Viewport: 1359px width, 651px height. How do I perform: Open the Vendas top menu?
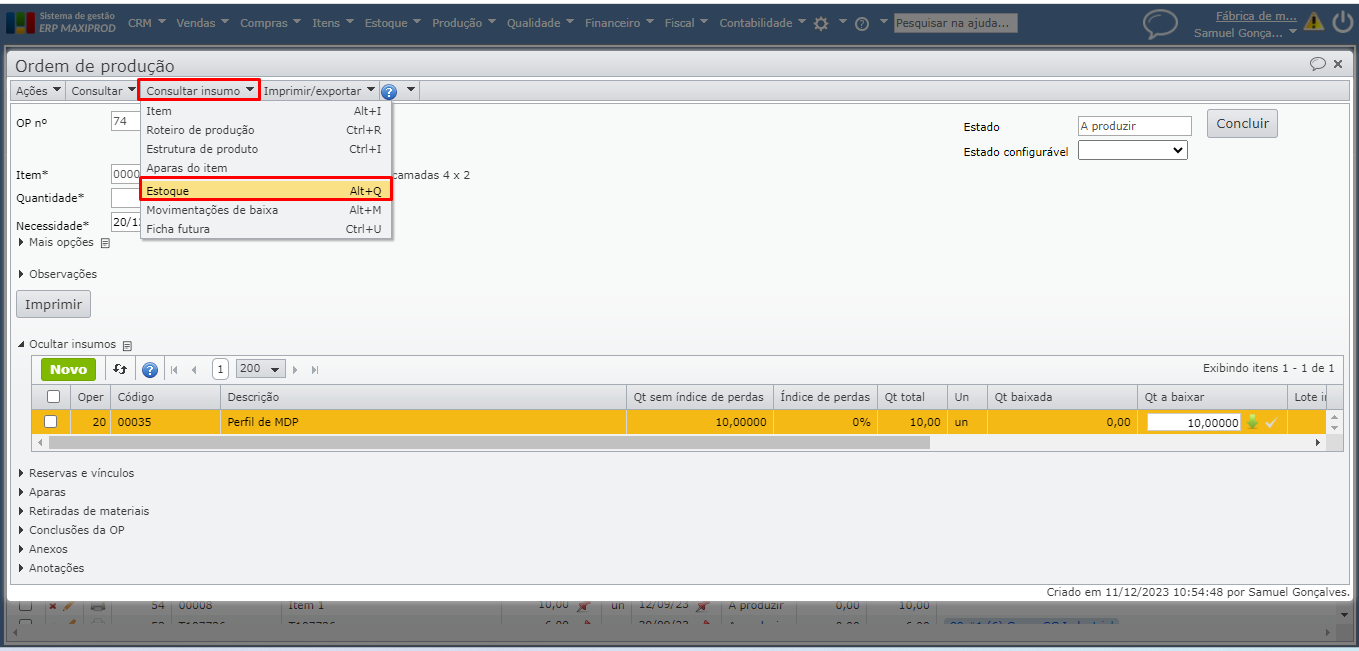[203, 23]
